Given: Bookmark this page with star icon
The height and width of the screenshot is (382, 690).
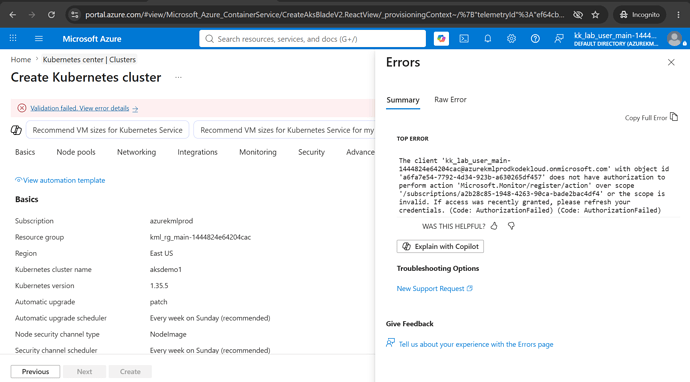Looking at the screenshot, I should click(x=595, y=15).
